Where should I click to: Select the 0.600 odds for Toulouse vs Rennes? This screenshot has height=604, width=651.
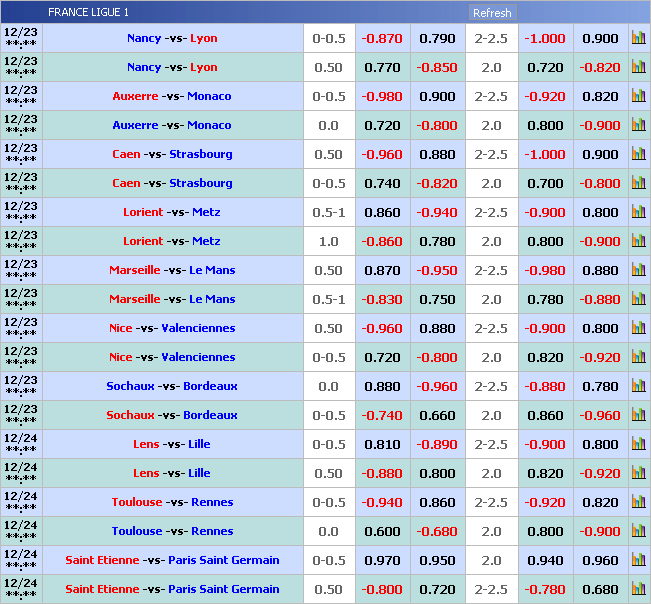click(382, 531)
